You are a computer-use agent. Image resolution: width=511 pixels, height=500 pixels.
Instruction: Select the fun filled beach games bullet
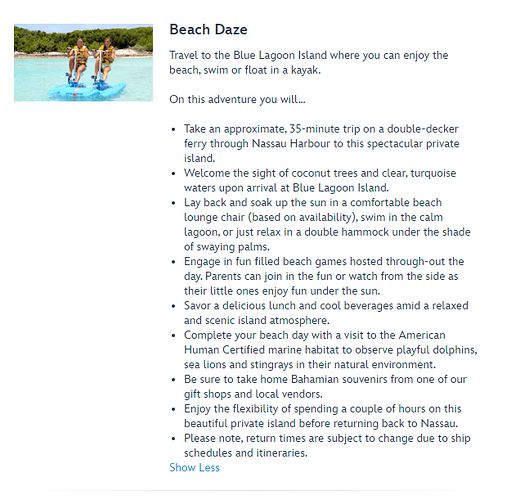[324, 276]
